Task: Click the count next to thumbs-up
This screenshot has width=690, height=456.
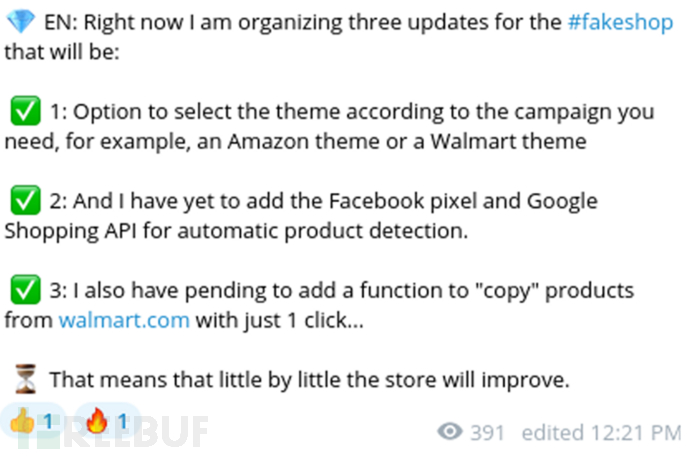Action: 48,421
